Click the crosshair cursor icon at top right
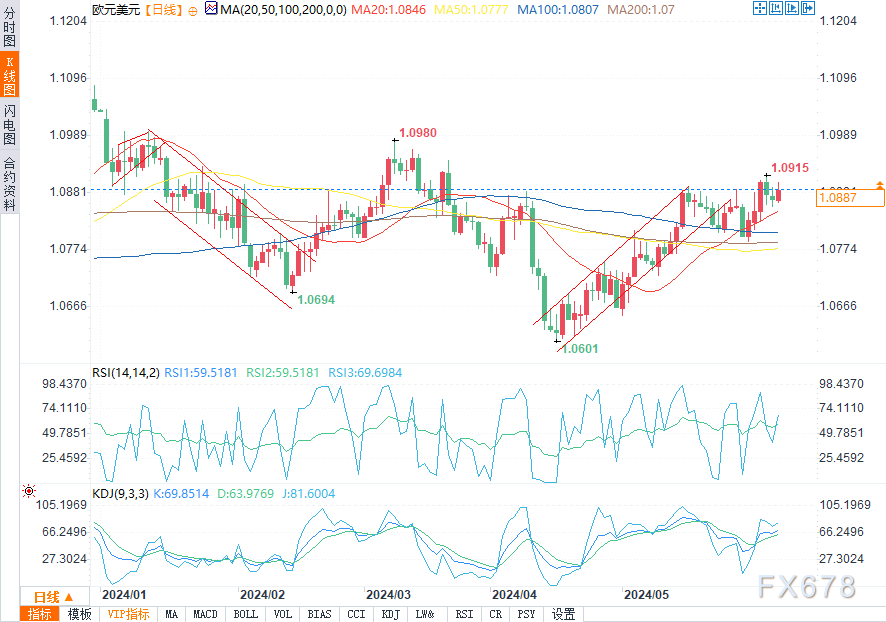Image resolution: width=886 pixels, height=622 pixels. point(760,8)
